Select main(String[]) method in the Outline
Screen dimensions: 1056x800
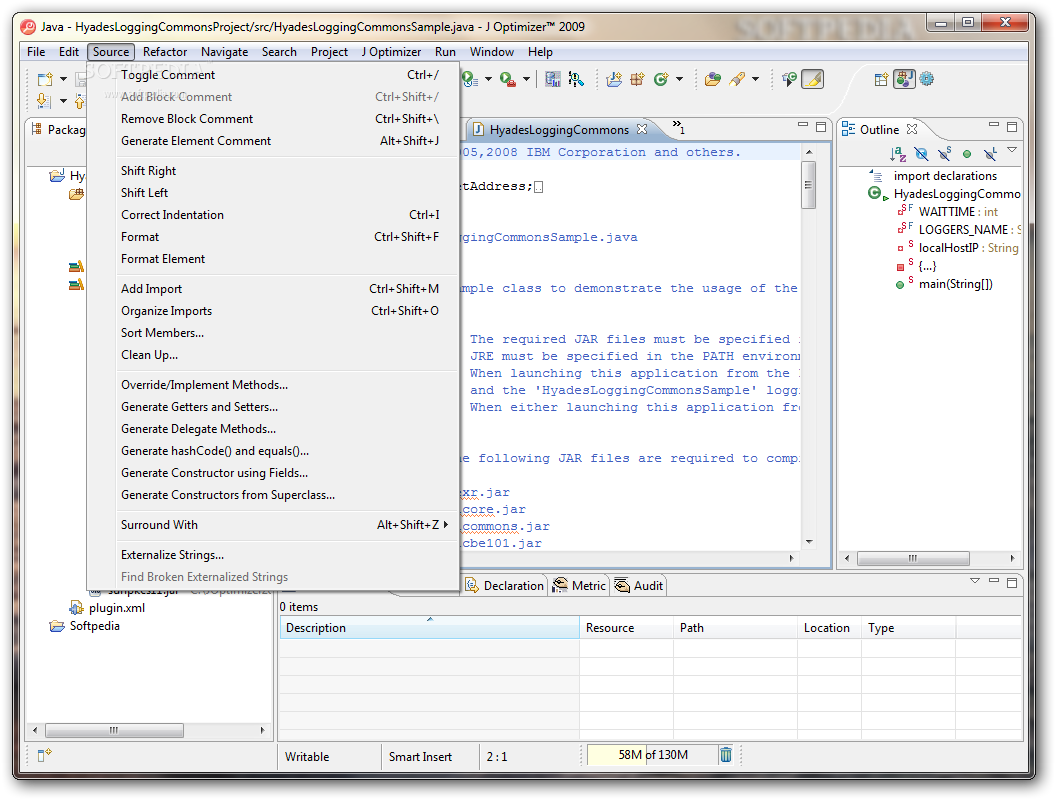click(956, 284)
